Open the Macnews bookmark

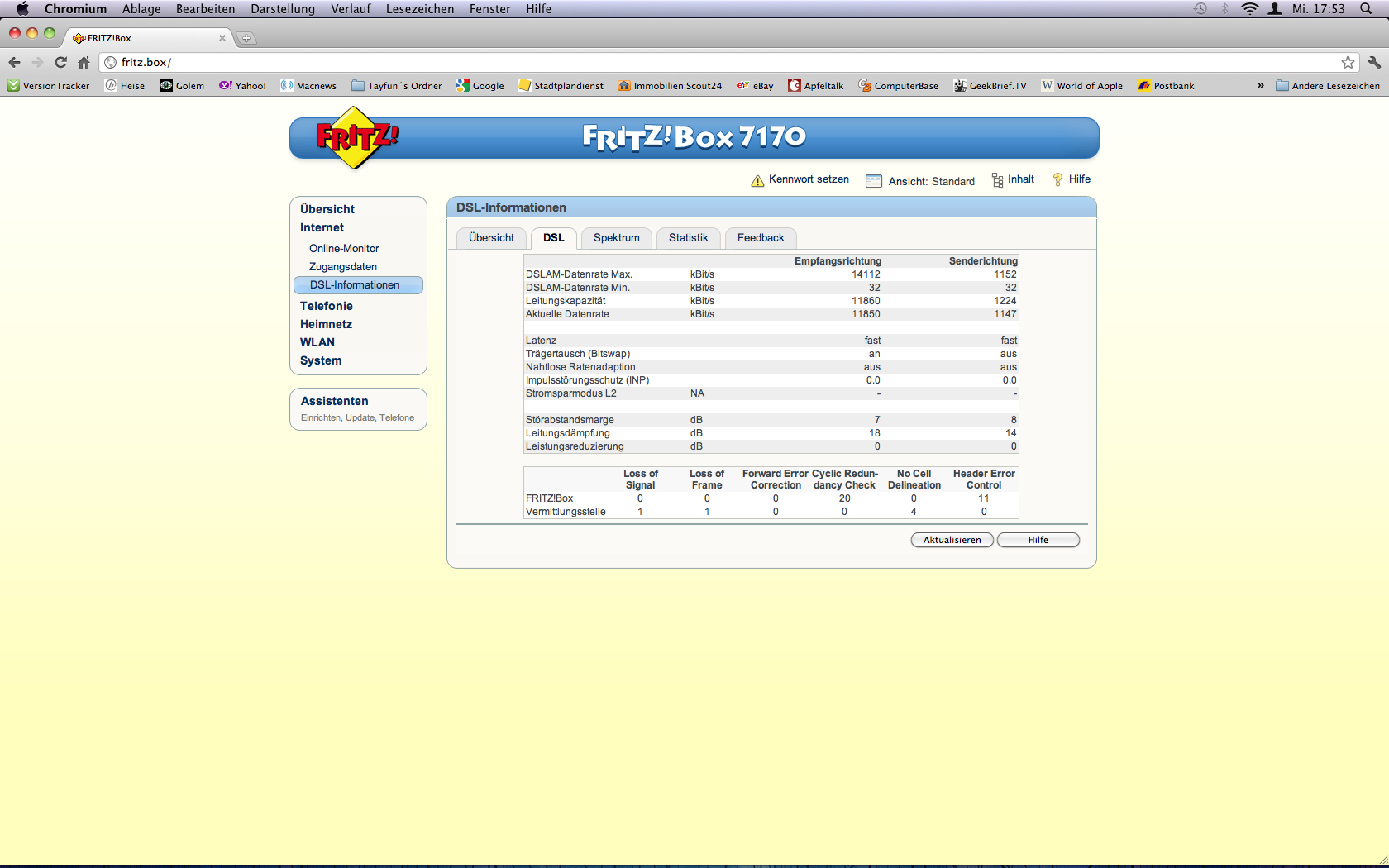308,86
